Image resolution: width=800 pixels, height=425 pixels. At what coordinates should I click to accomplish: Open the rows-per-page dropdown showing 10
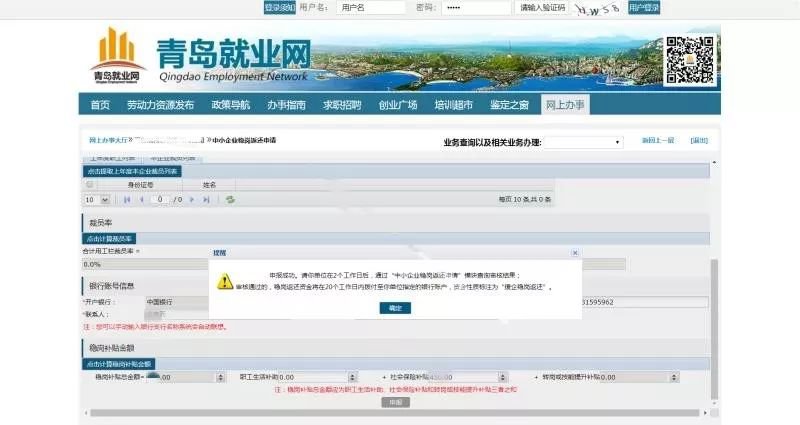[97, 200]
